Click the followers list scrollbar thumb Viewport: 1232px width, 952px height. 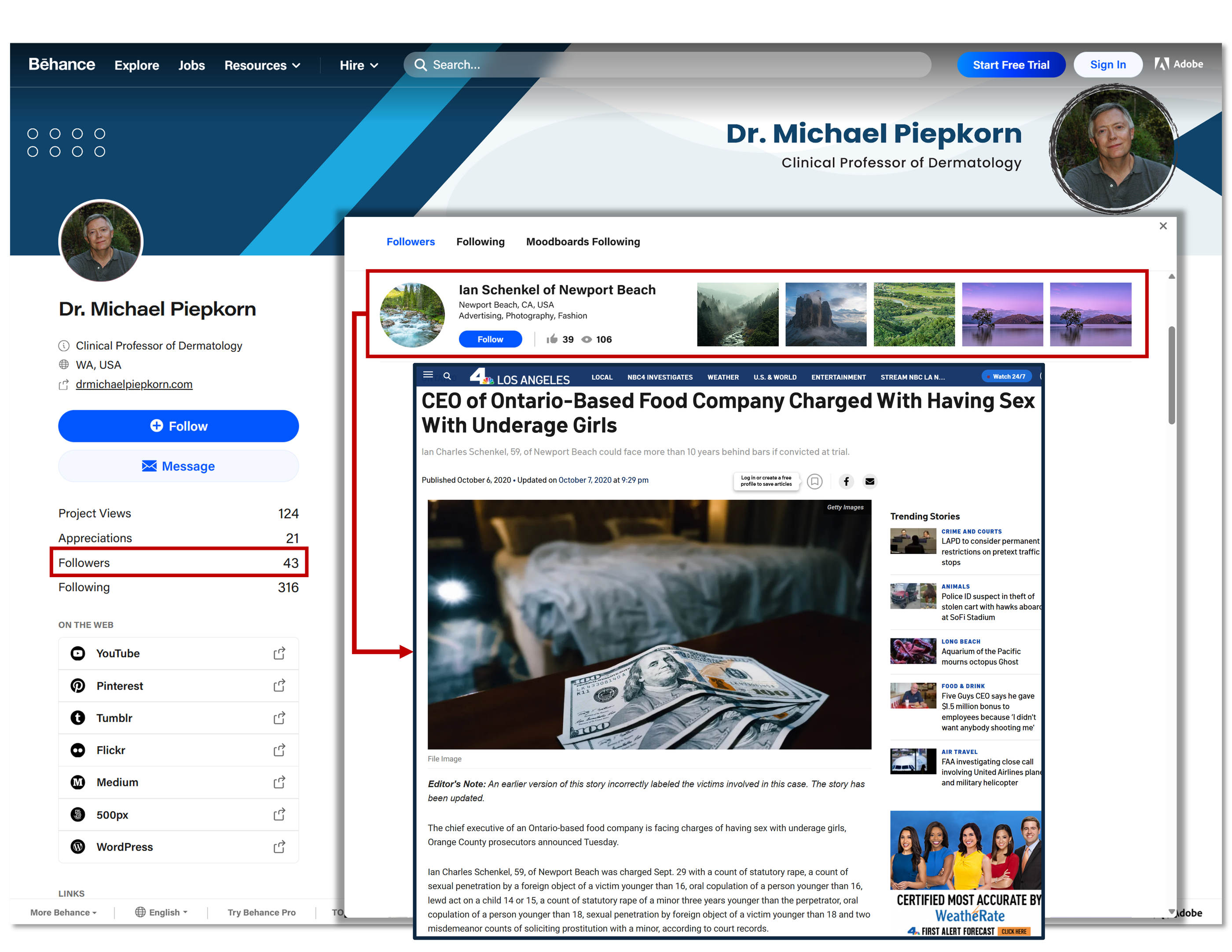[x=1171, y=375]
